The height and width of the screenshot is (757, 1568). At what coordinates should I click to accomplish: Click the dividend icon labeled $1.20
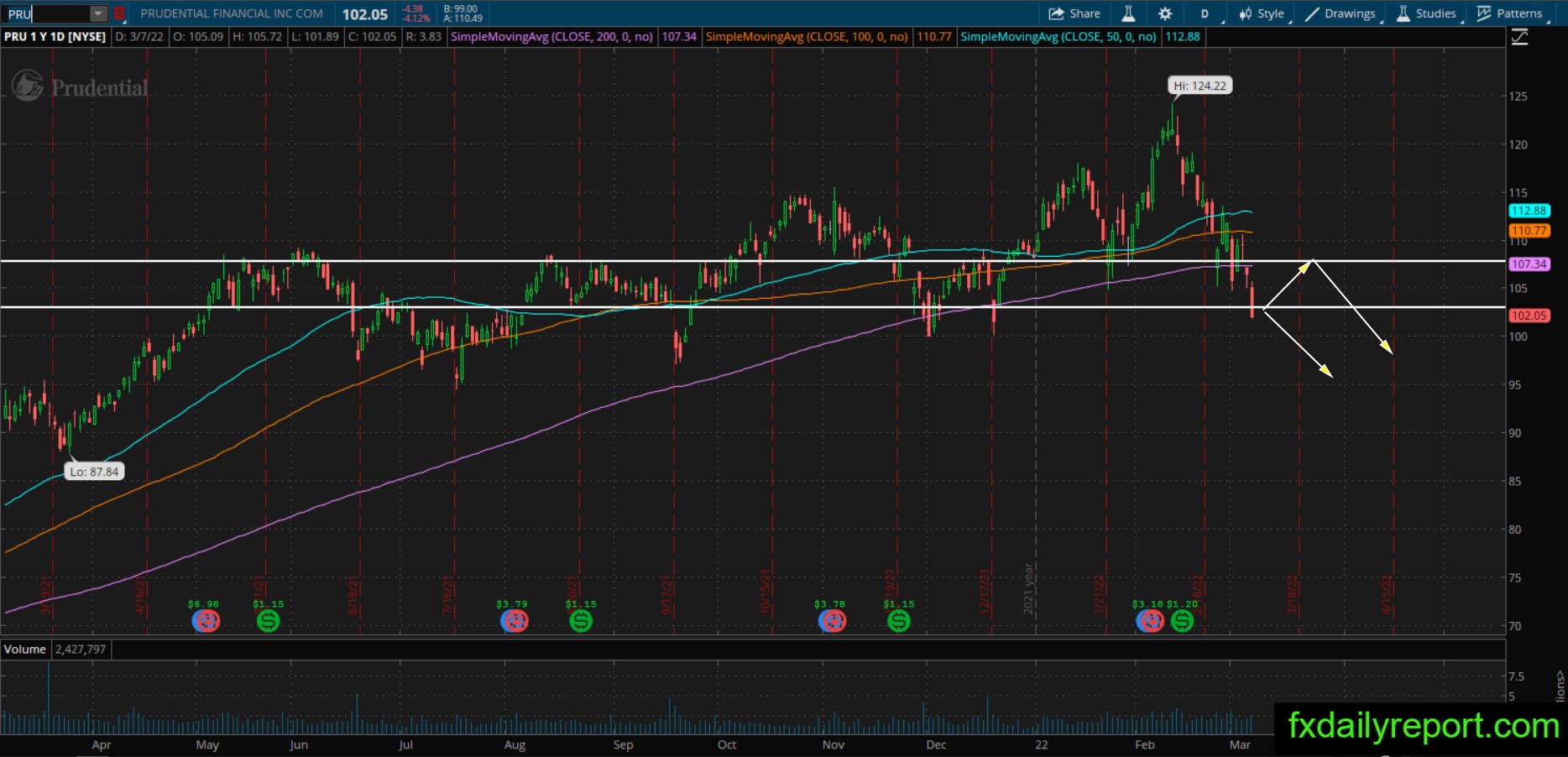pyautogui.click(x=1182, y=621)
